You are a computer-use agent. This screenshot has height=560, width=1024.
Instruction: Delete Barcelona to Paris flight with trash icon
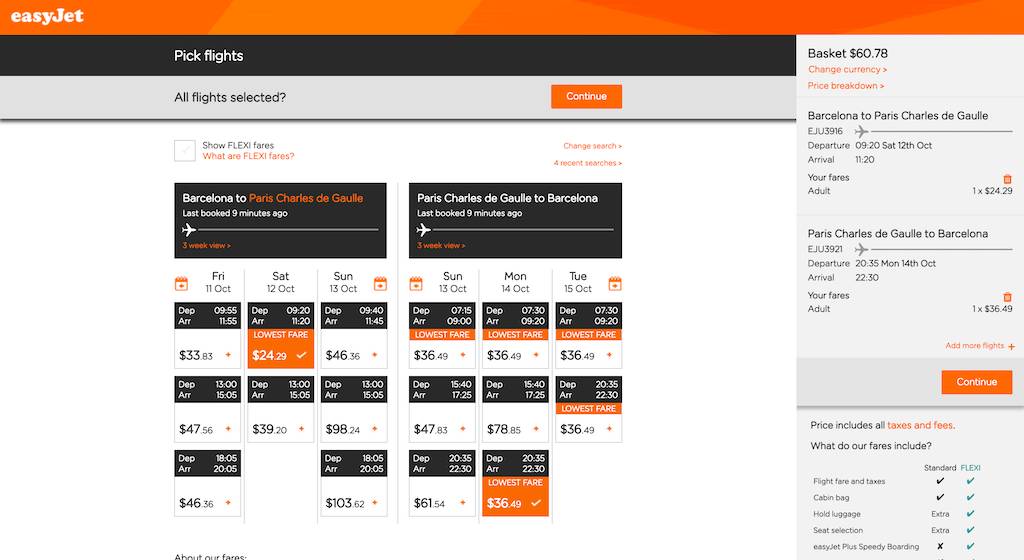[1007, 179]
